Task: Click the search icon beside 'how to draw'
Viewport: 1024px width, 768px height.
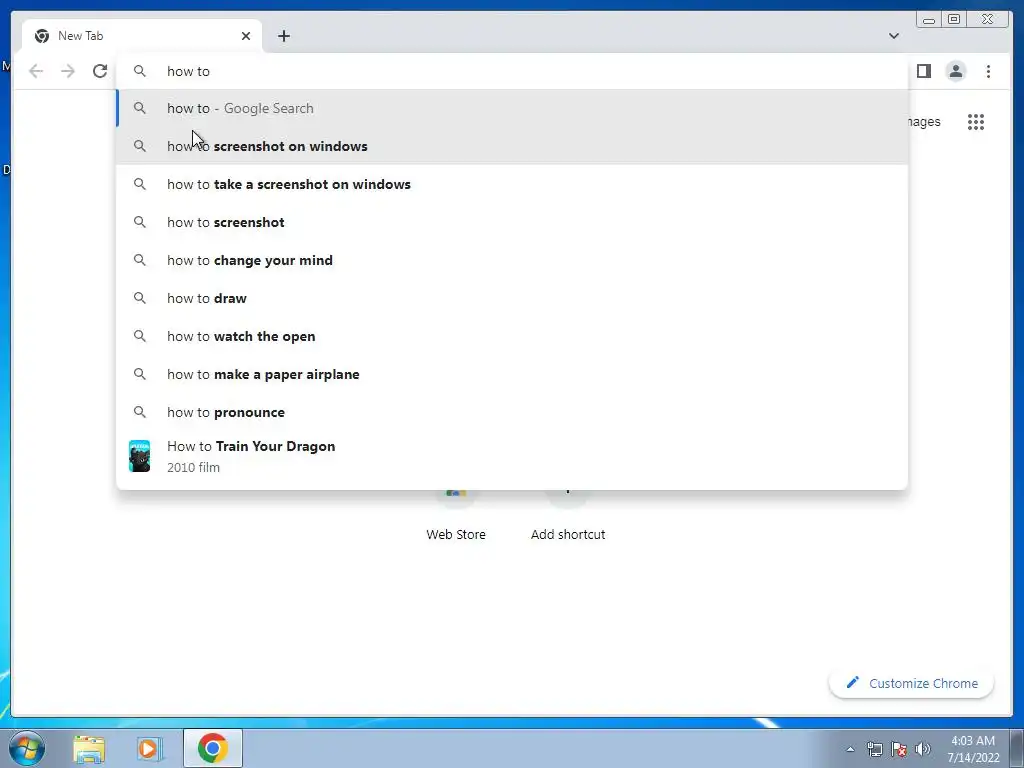Action: pyautogui.click(x=140, y=298)
